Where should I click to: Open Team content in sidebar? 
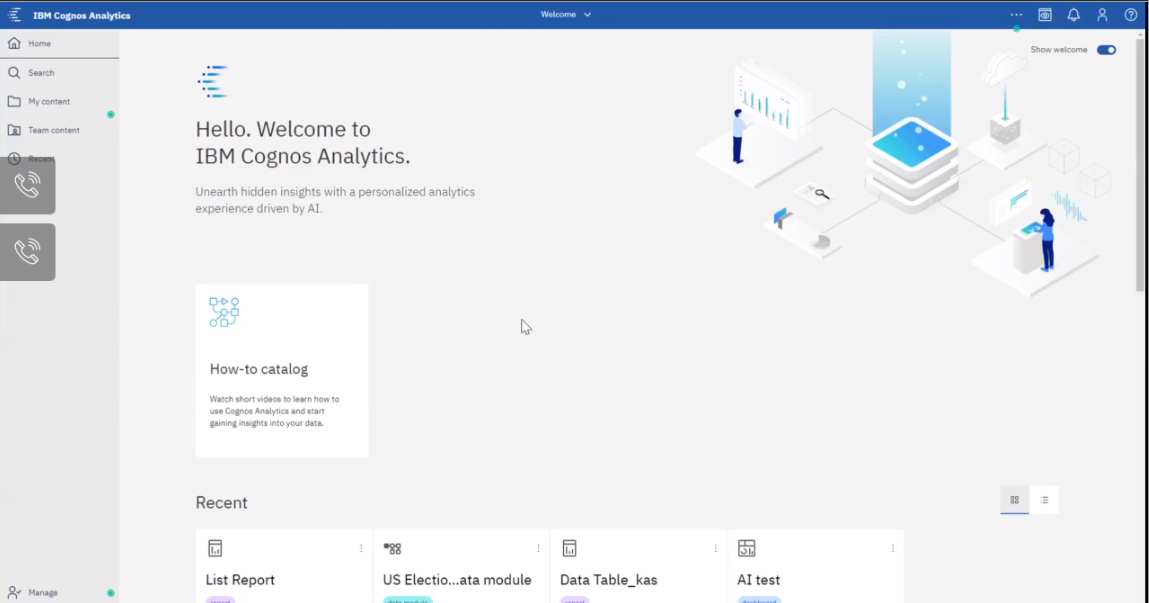[x=59, y=130]
